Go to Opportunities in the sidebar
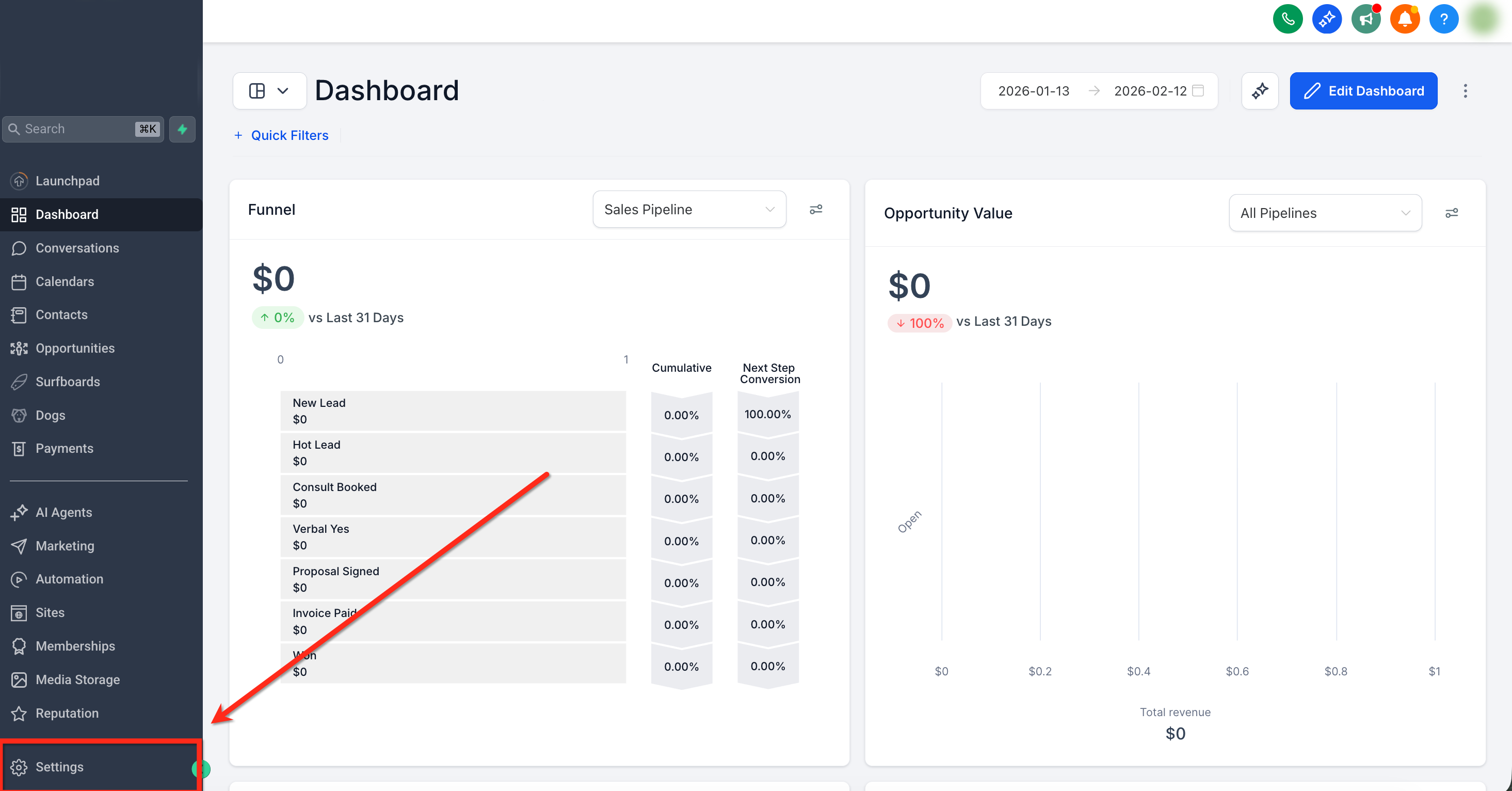 tap(74, 348)
